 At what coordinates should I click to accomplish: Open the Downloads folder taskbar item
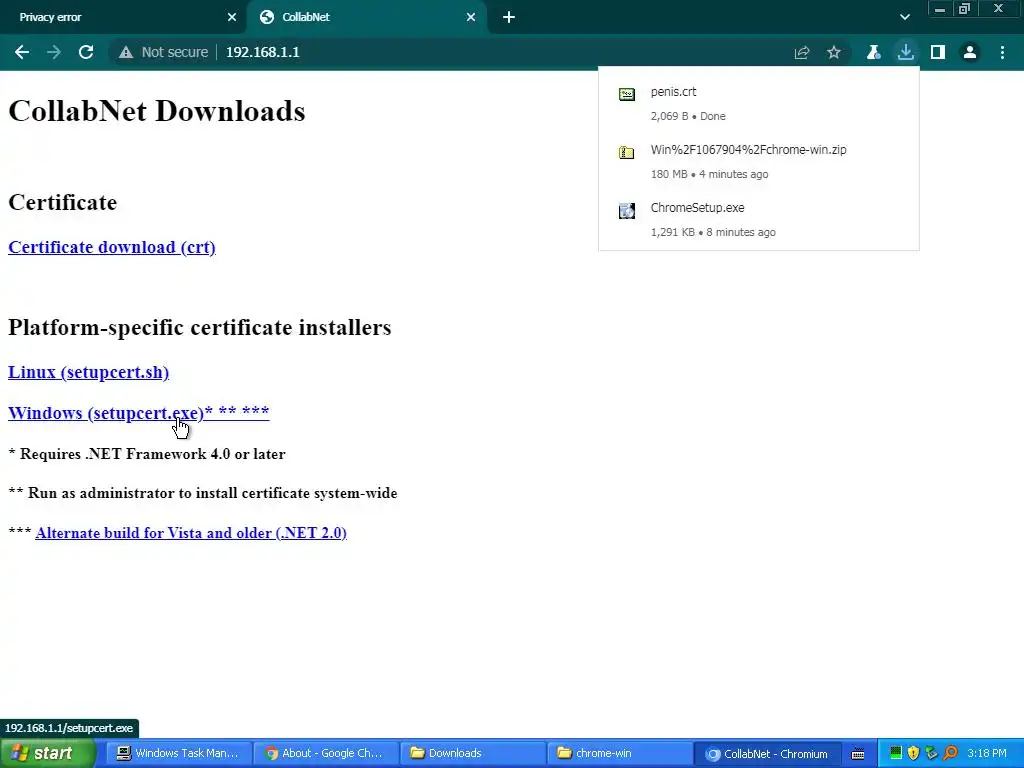point(472,753)
